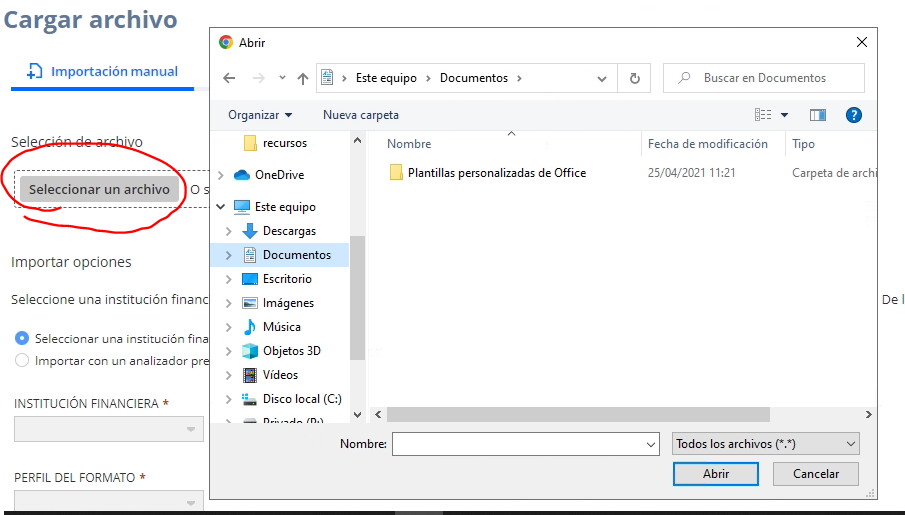
Task: Toggle the preview pane icon
Action: (818, 115)
